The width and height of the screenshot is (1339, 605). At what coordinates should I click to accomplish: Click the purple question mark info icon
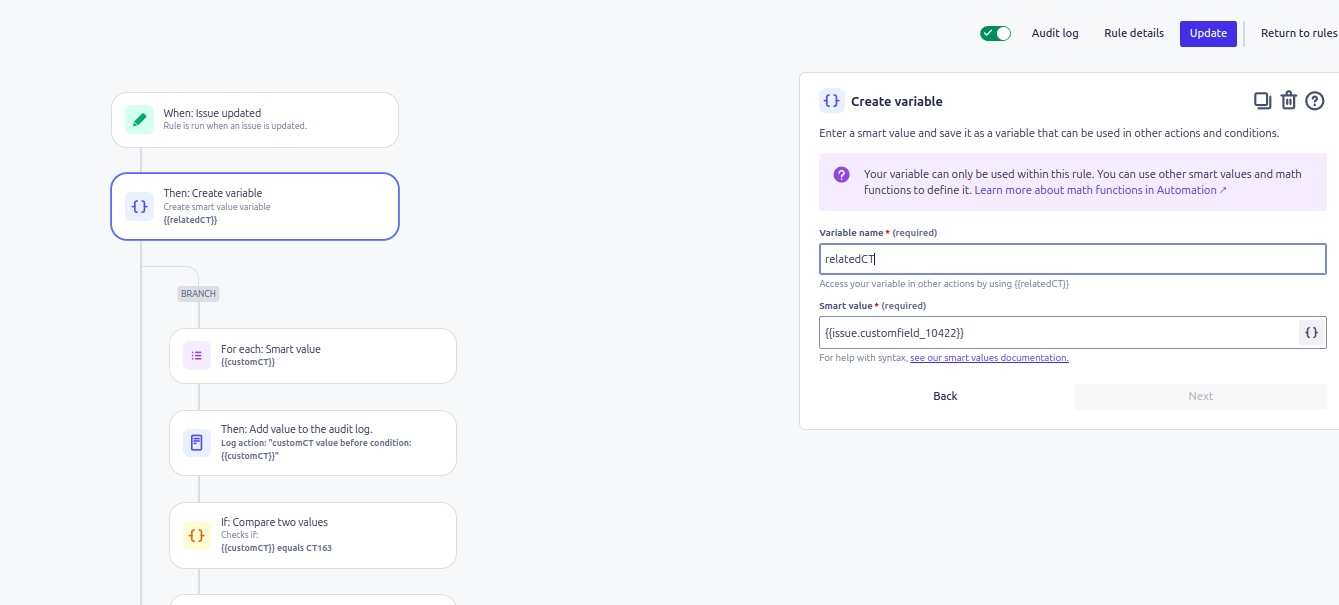841,174
